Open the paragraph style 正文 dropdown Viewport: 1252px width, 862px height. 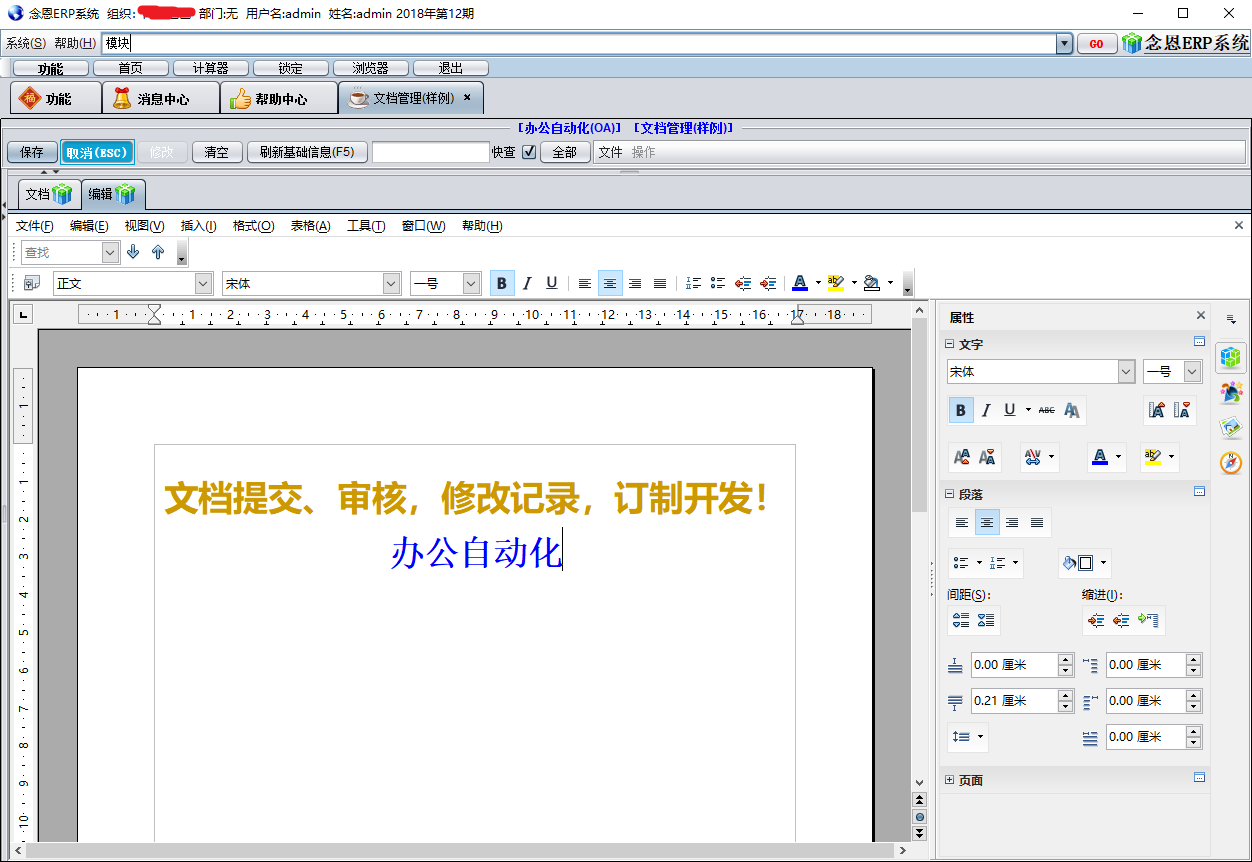203,284
